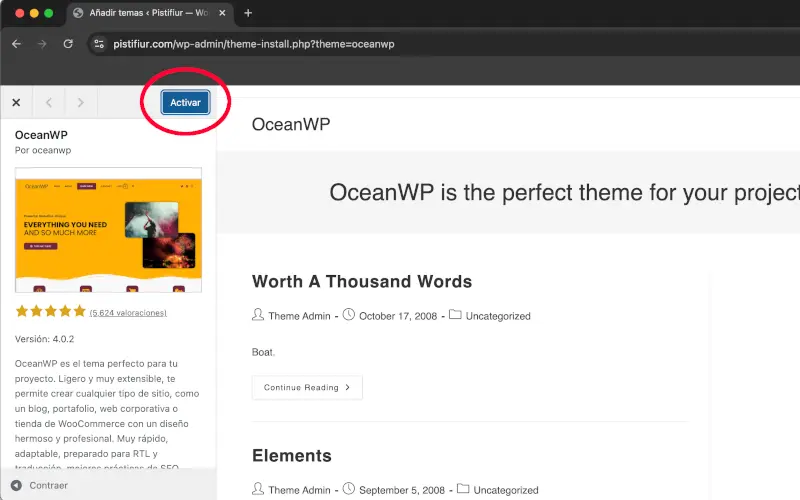
Task: Click Continue Reading button under Boat
Action: (307, 387)
